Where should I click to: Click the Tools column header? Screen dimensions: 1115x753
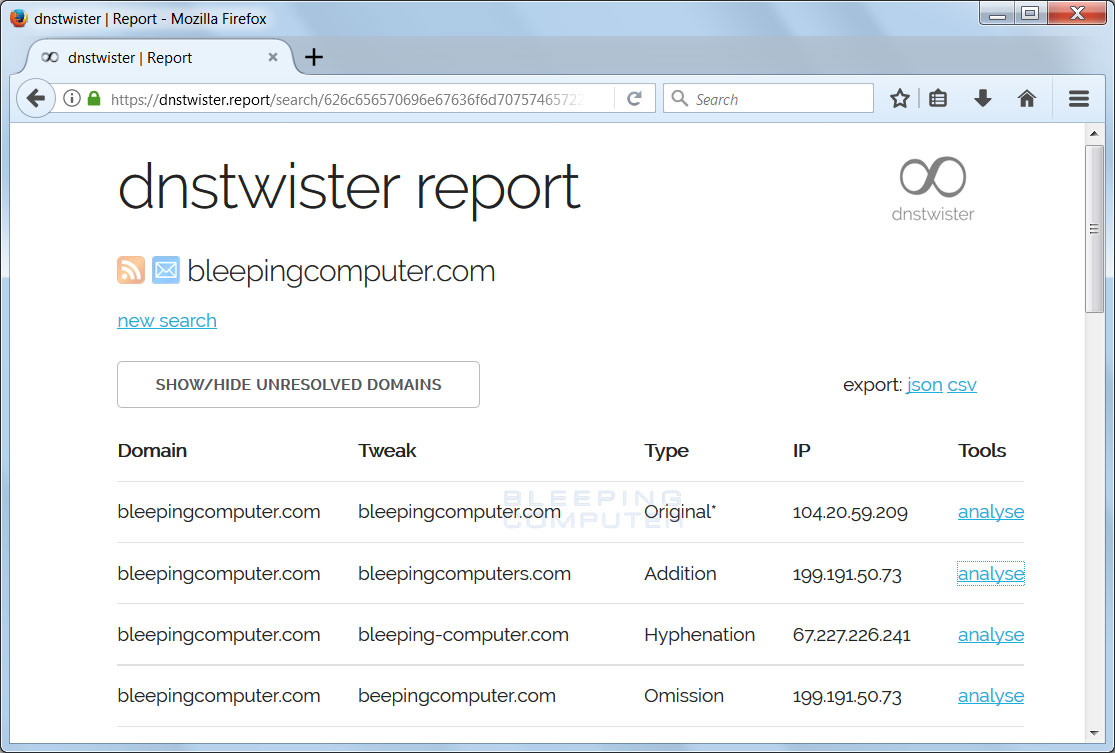(982, 451)
